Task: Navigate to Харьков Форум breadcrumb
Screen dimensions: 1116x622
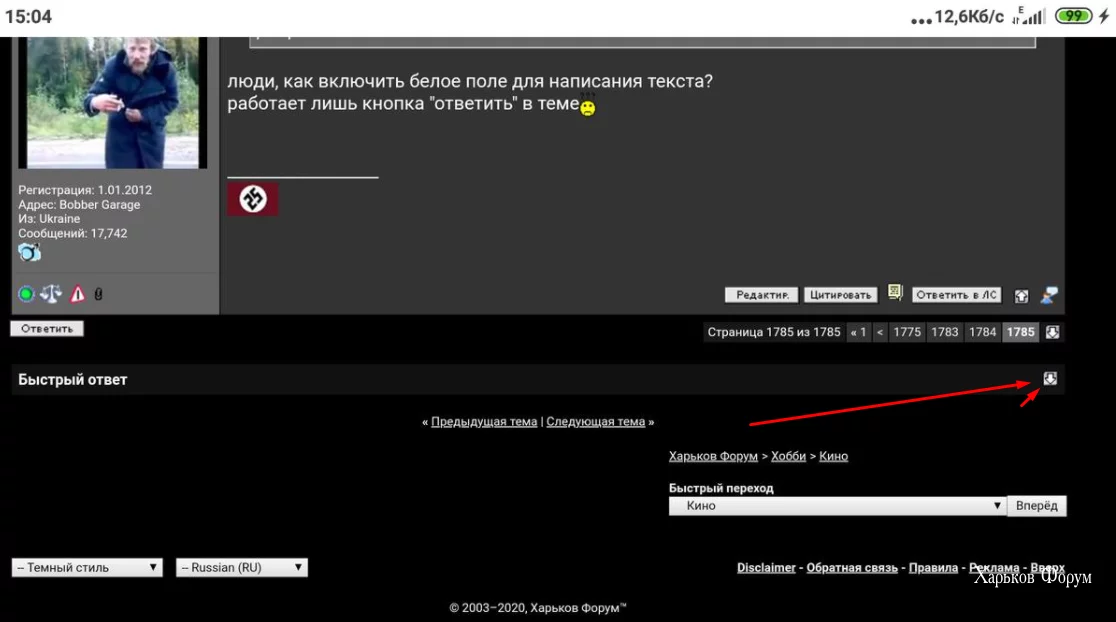Action: coord(713,456)
